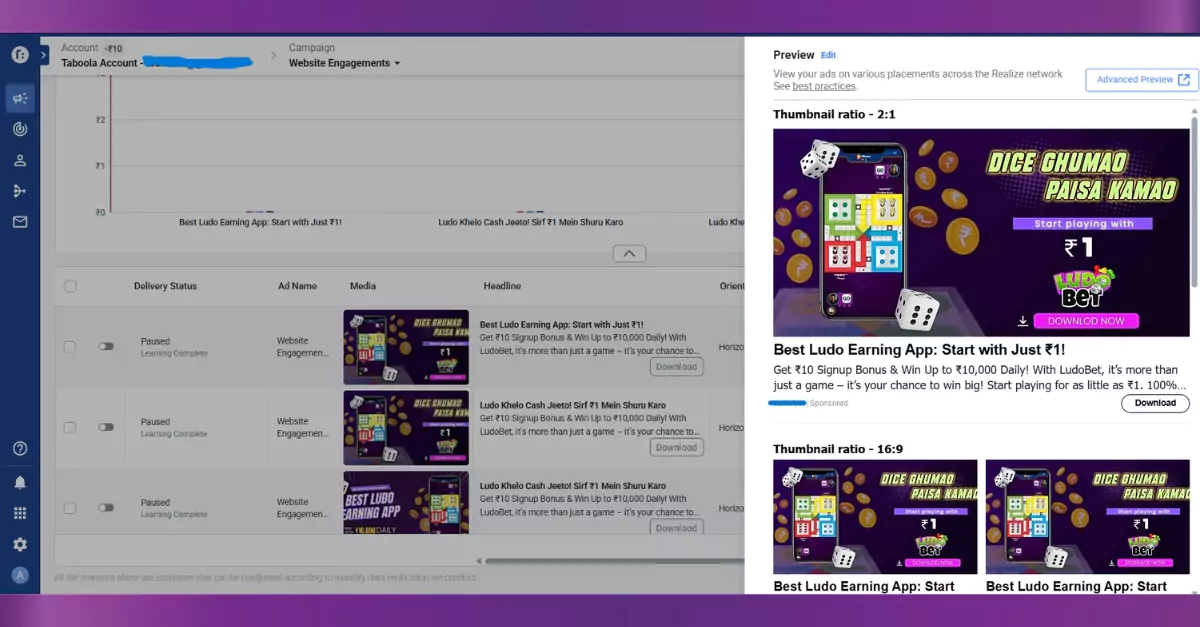The width and height of the screenshot is (1200, 627).
Task: Click the Edit link next to Preview
Action: pos(828,55)
